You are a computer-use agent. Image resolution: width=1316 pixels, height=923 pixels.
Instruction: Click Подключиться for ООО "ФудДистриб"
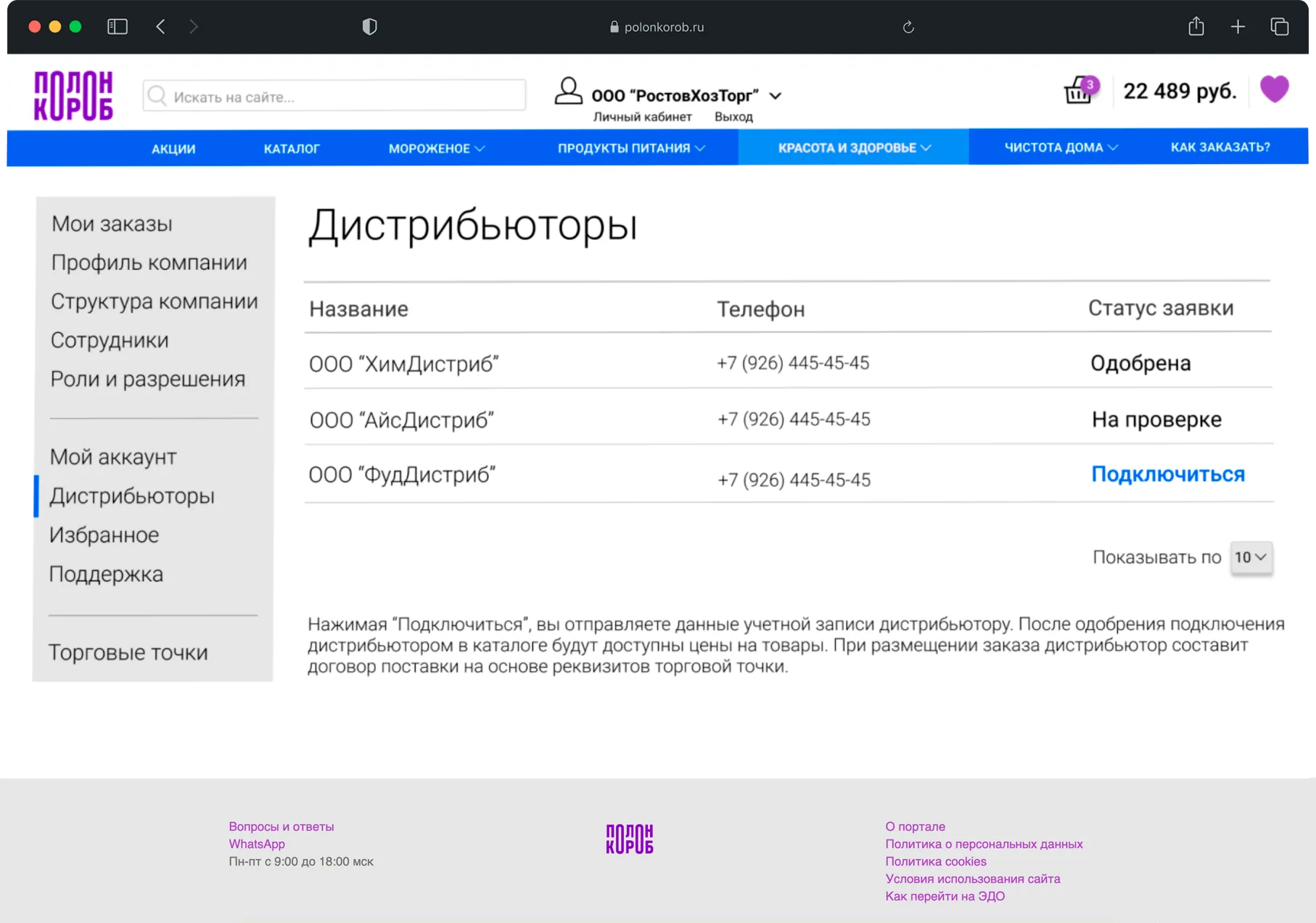coord(1167,474)
